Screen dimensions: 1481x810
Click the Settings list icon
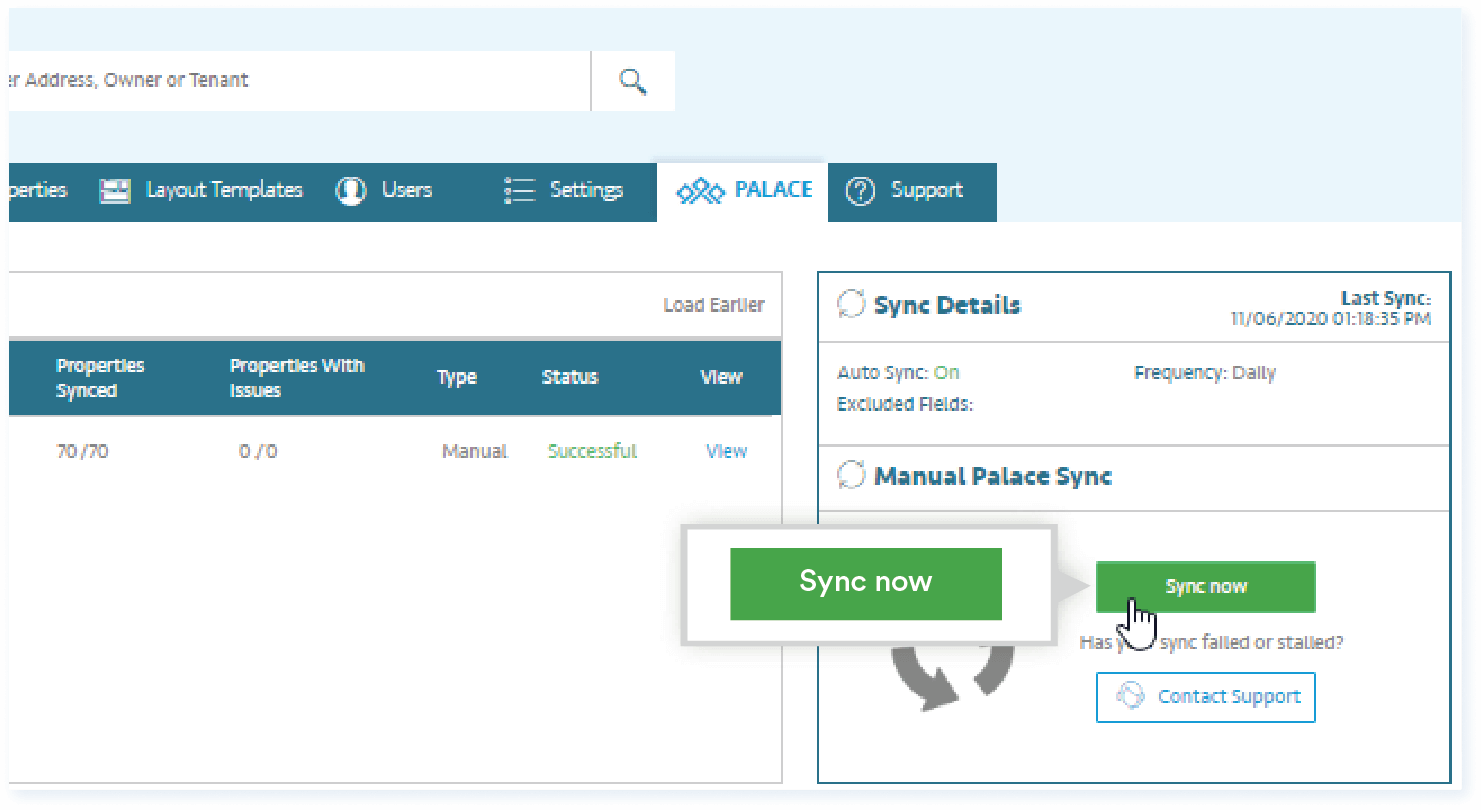click(x=520, y=191)
